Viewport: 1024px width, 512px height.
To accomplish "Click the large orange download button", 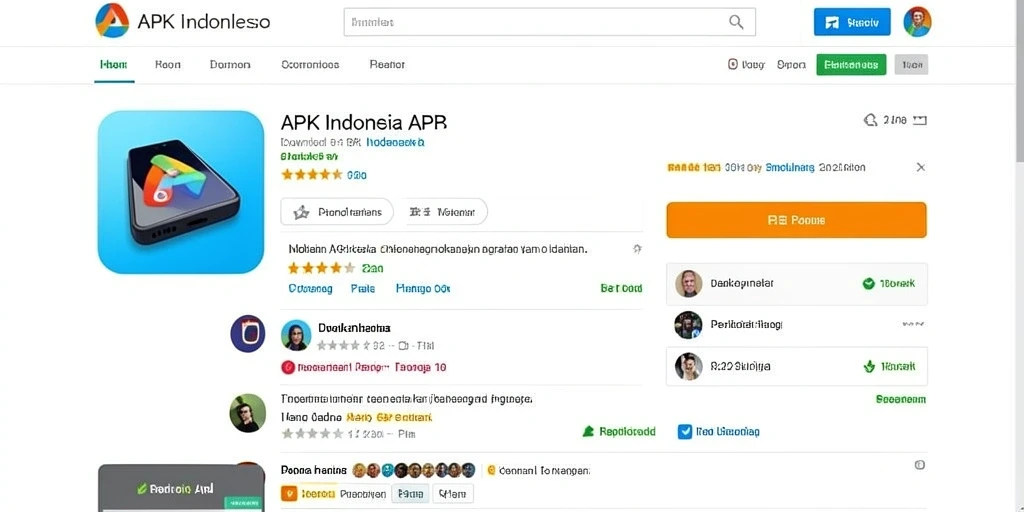I will 796,220.
